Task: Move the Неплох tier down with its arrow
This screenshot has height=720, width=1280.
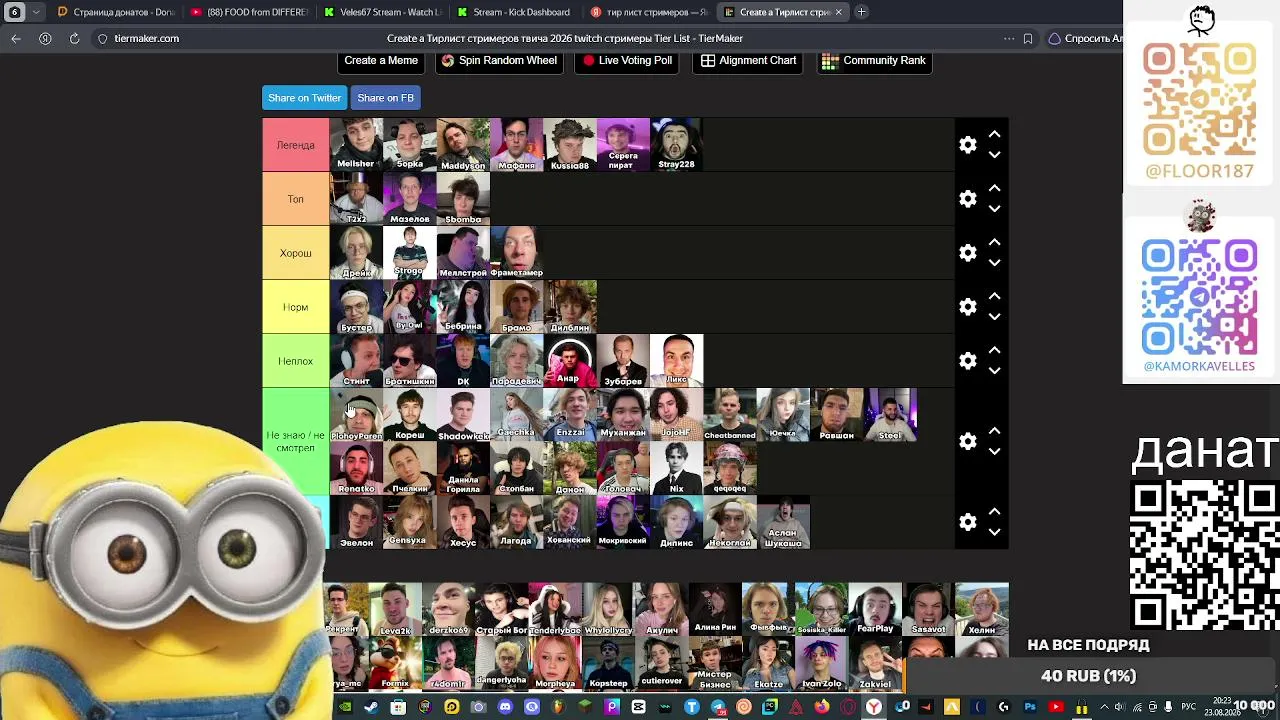Action: coord(994,371)
